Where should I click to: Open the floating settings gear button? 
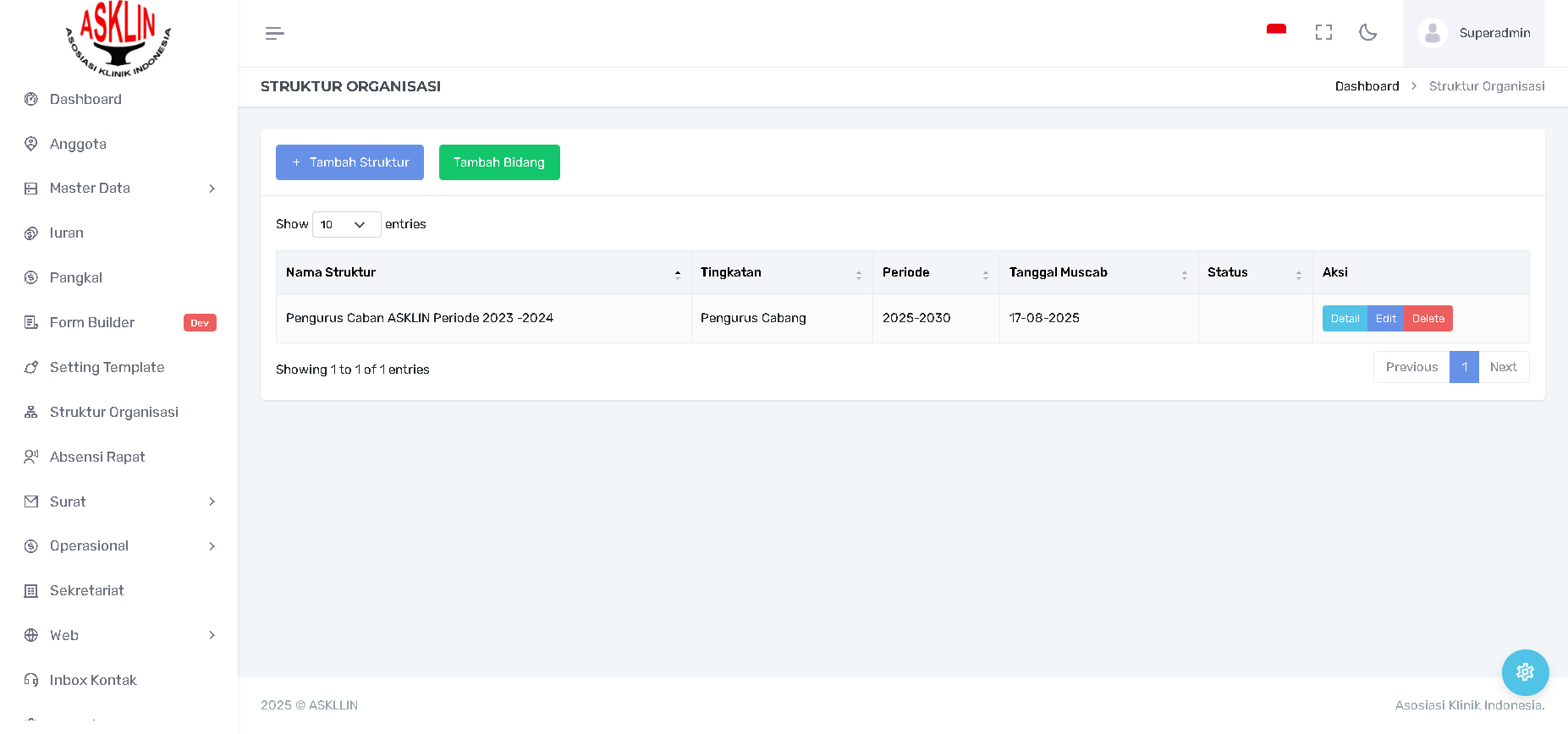tap(1525, 672)
